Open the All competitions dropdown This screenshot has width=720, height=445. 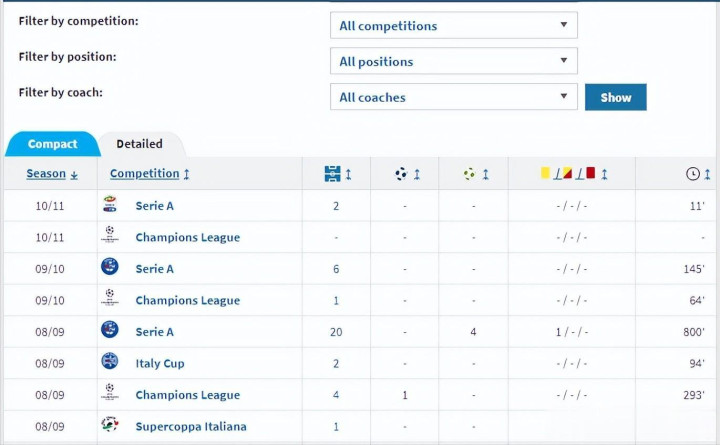[x=453, y=25]
